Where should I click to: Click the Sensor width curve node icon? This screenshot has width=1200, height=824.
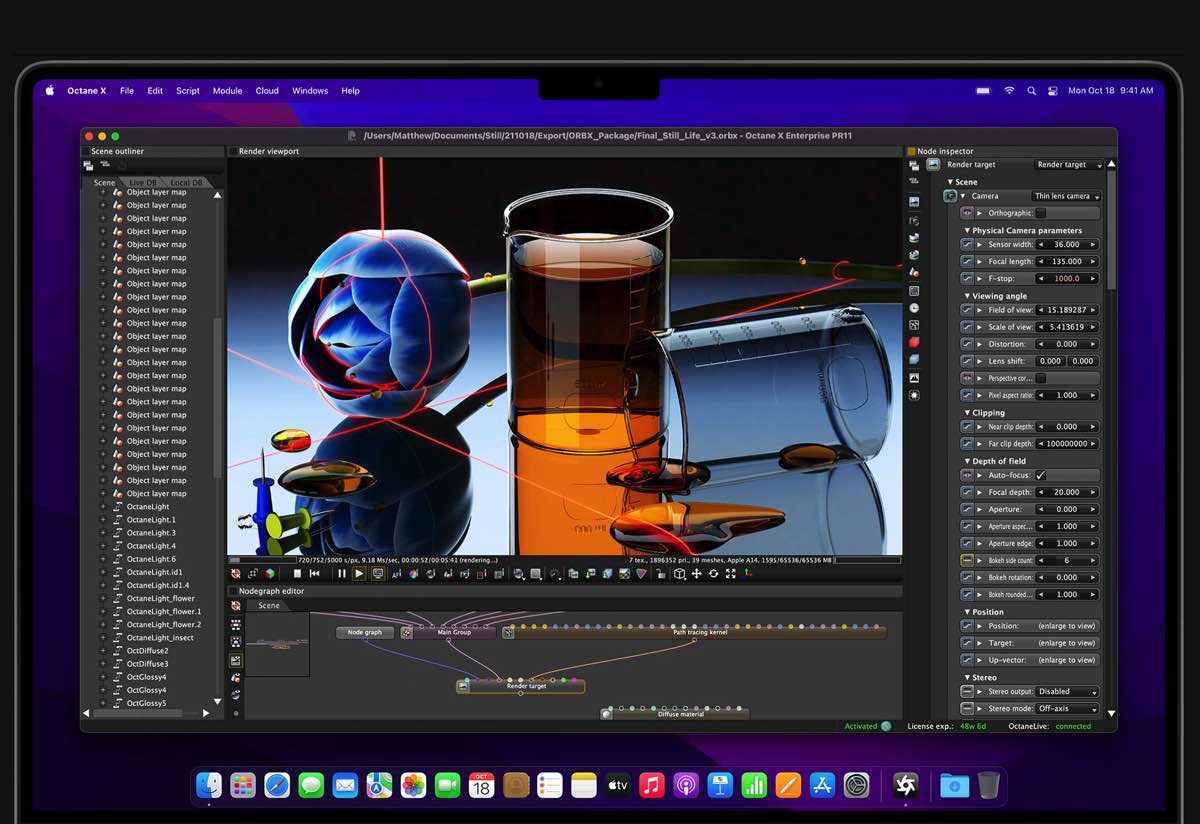967,244
